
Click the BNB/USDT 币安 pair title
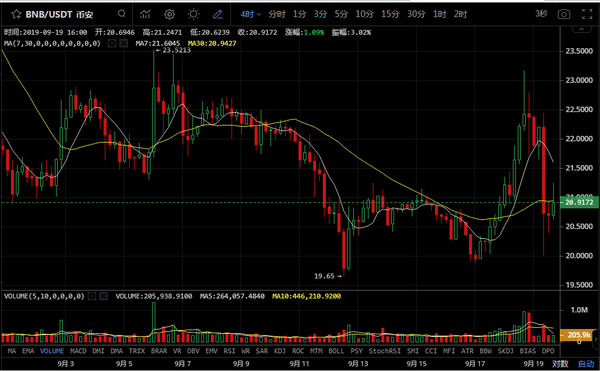coord(59,15)
